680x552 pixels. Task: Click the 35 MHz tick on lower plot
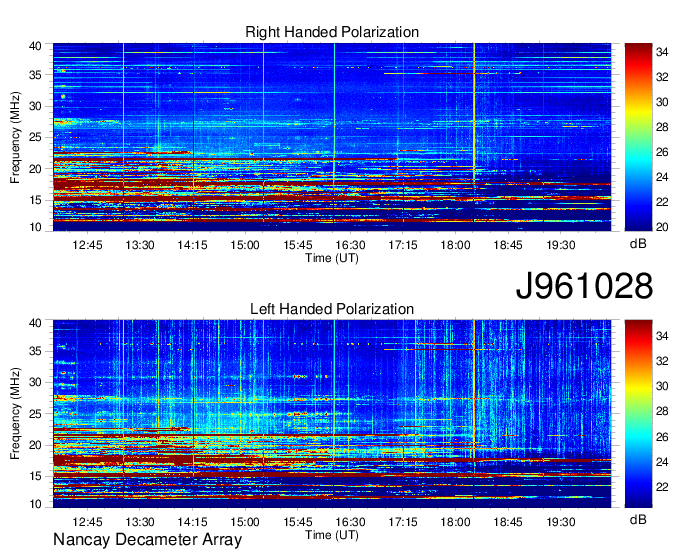[35, 351]
